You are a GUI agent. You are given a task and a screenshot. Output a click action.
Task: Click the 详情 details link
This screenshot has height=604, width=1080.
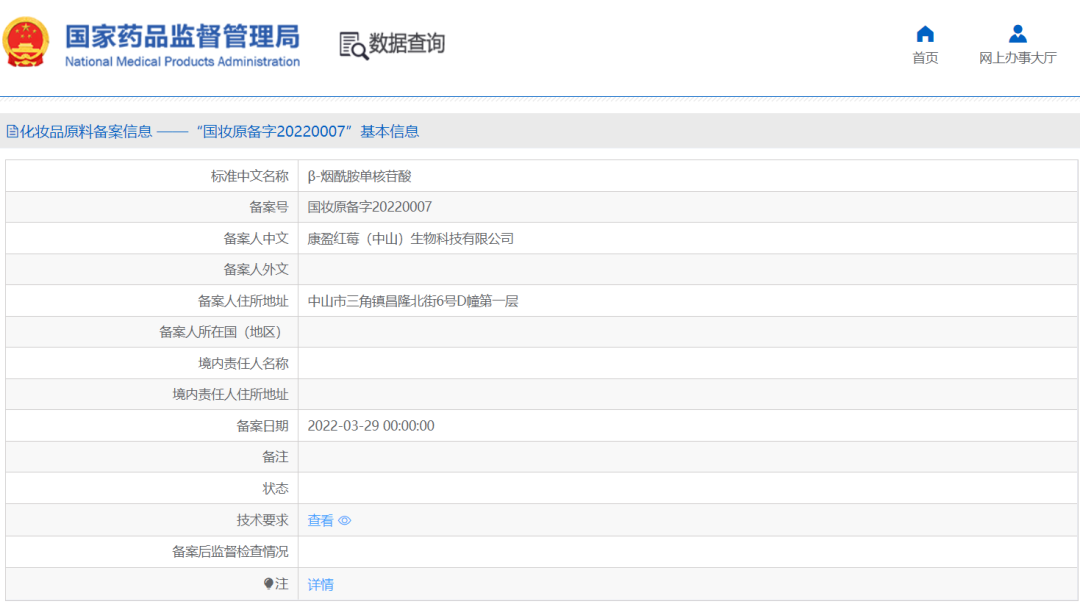320,585
